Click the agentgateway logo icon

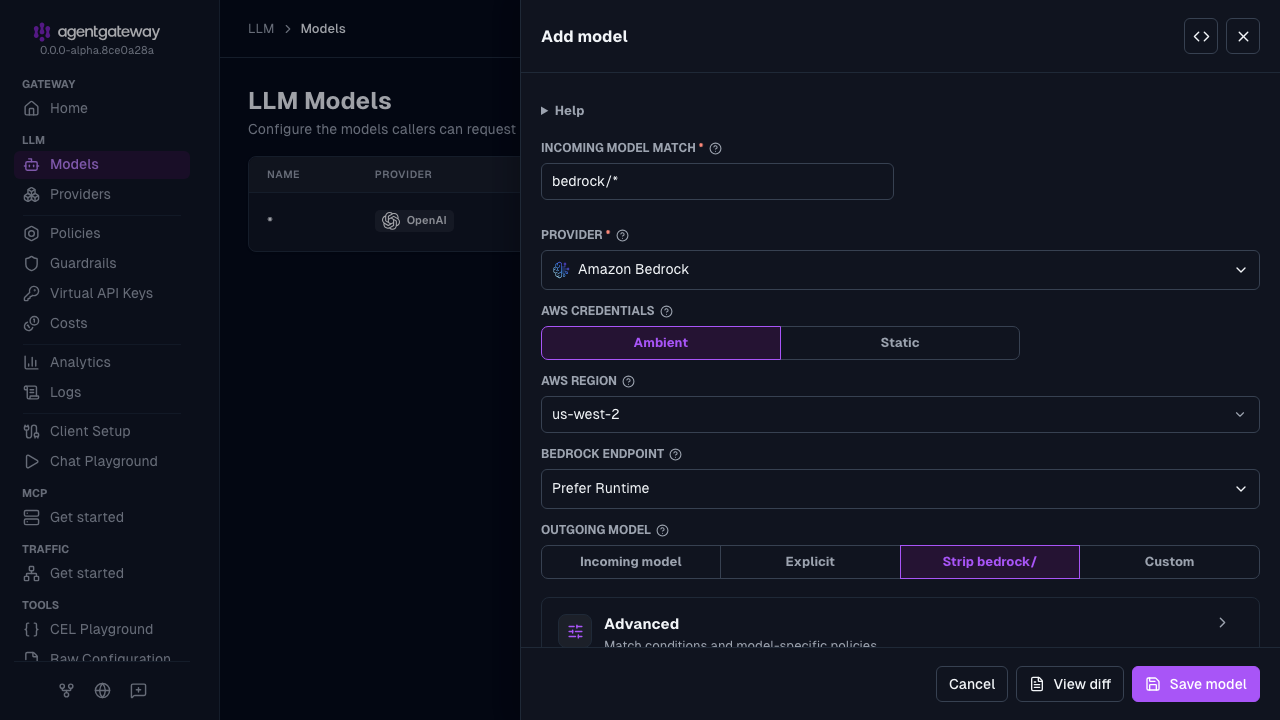click(x=42, y=32)
